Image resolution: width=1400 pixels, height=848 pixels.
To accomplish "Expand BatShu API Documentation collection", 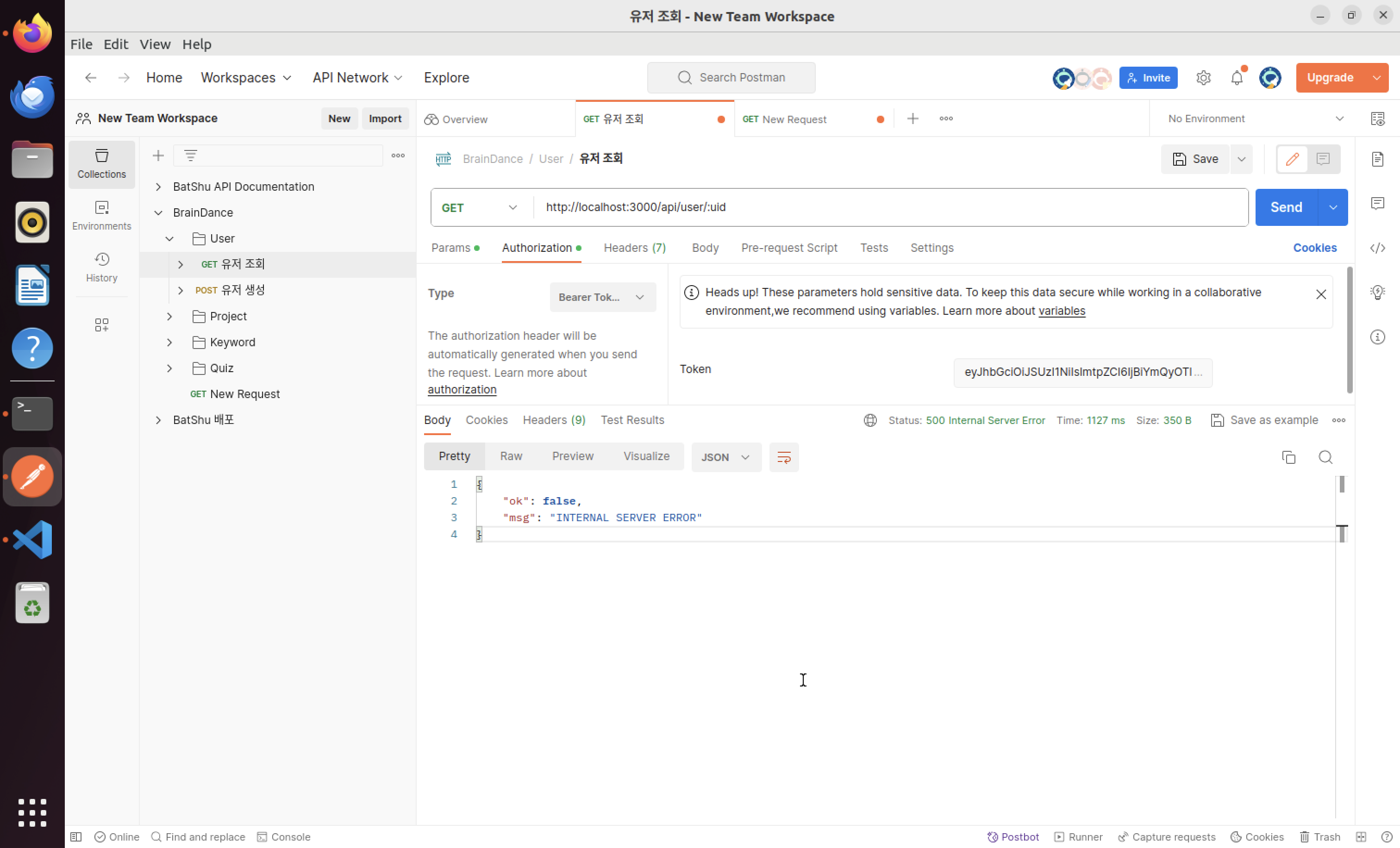I will tap(158, 186).
